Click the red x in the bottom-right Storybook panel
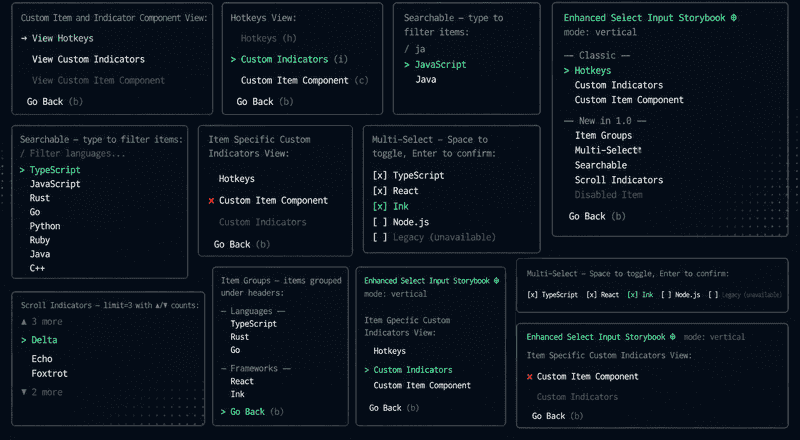The height and width of the screenshot is (440, 800). point(530,377)
